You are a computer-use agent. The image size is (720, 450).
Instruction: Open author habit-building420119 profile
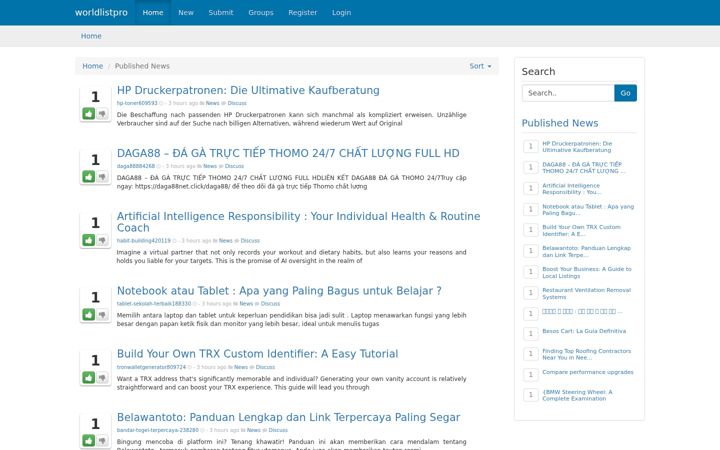pos(144,241)
